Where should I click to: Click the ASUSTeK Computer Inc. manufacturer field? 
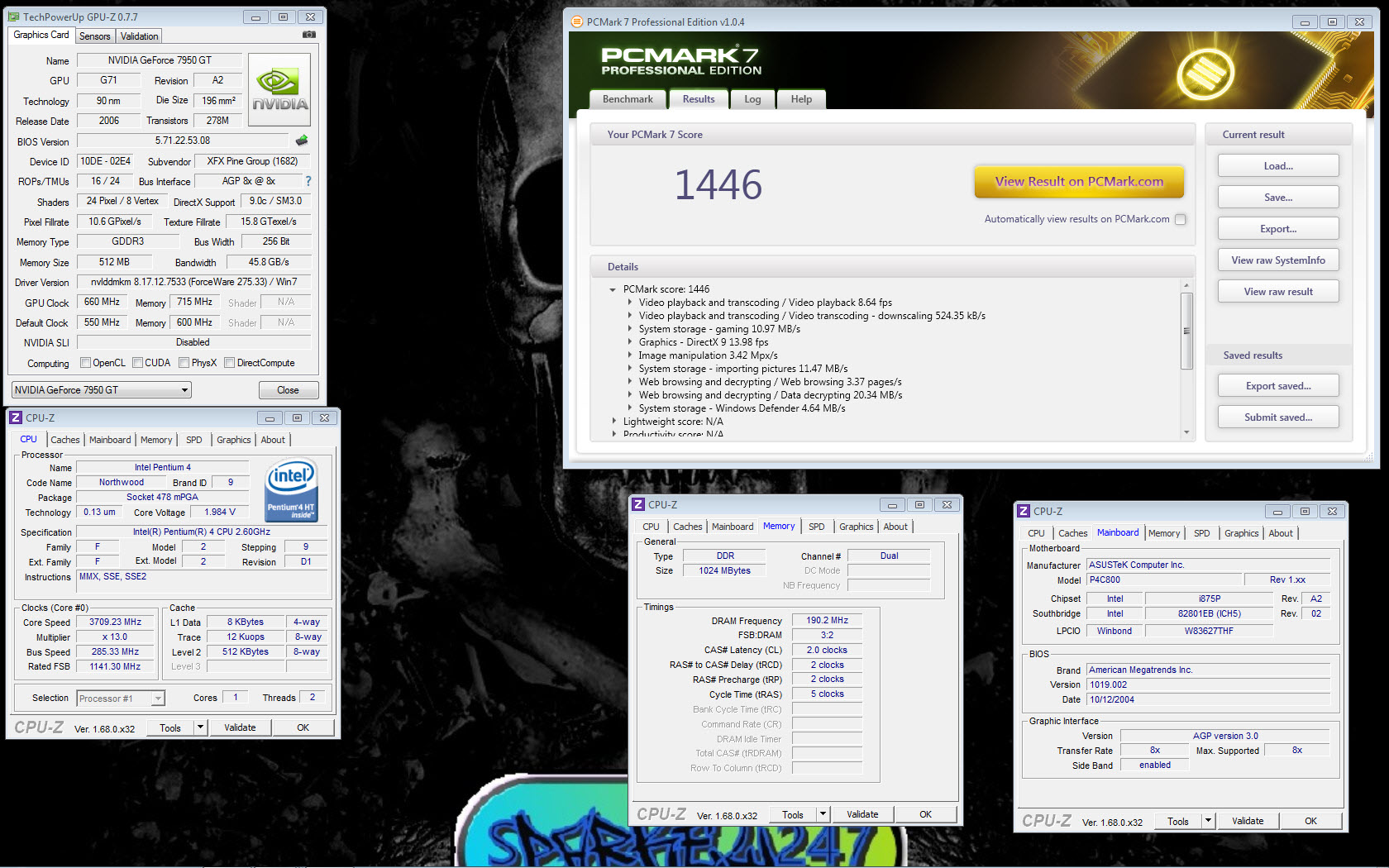1208,565
